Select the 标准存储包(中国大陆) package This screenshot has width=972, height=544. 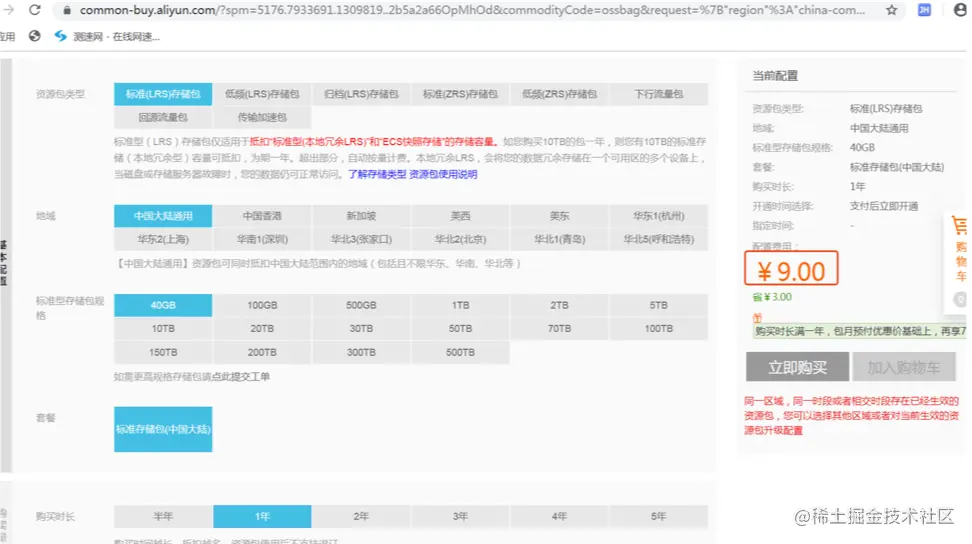point(163,429)
